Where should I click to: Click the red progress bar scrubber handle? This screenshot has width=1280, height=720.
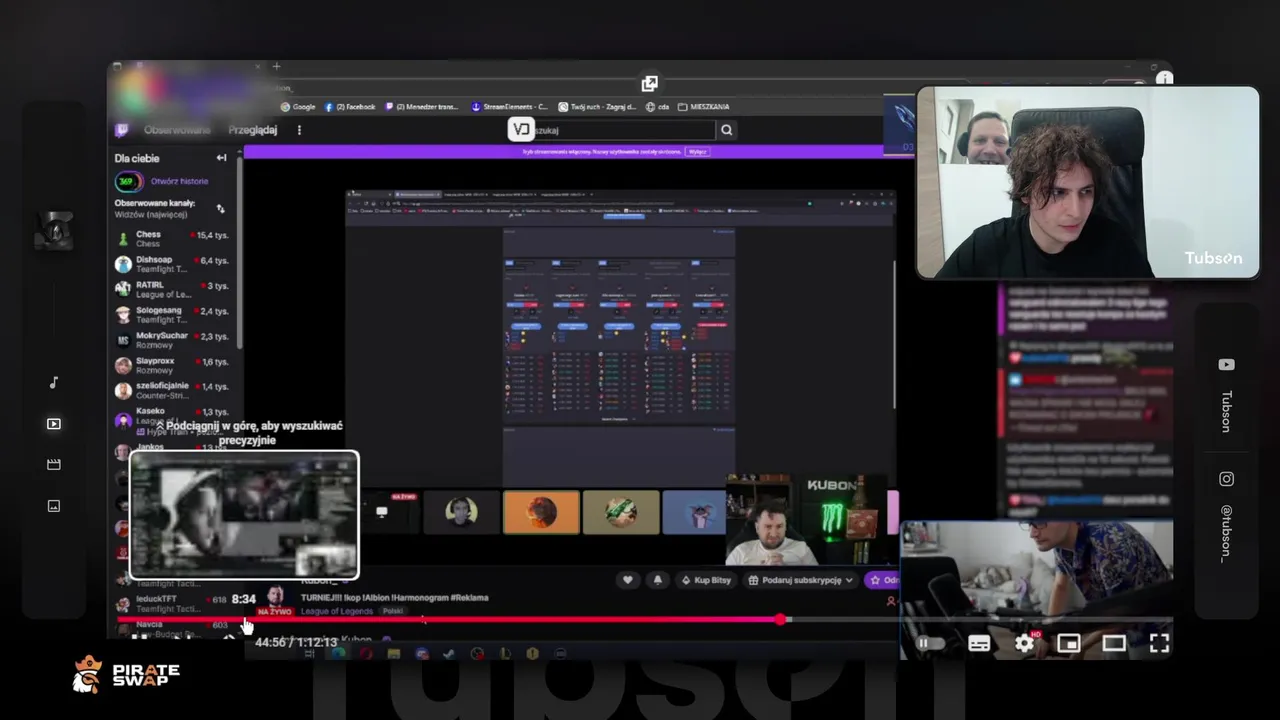[x=781, y=620]
